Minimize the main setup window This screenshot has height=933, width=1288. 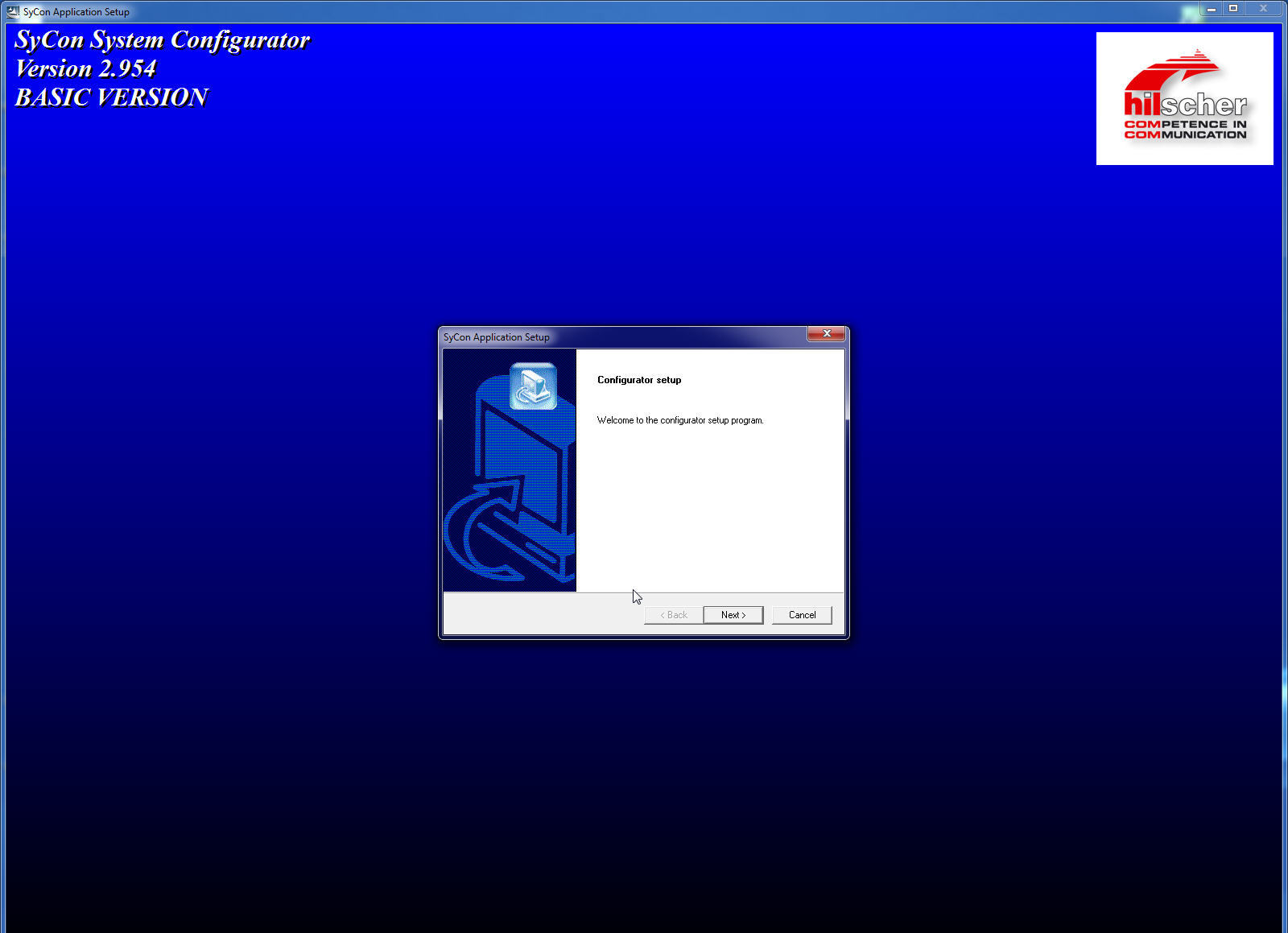pyautogui.click(x=1211, y=9)
